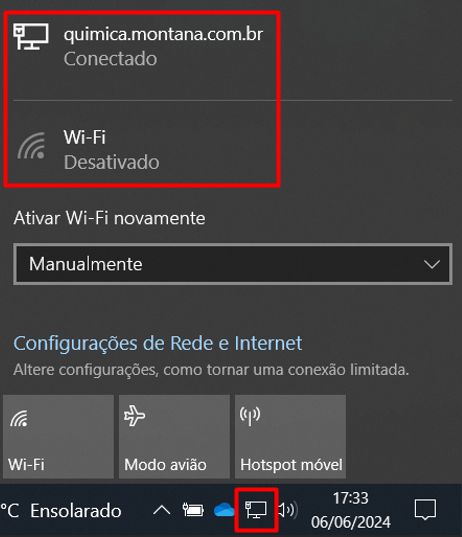Open OneDrive cloud tray icon
This screenshot has height=537, width=462.
[224, 510]
